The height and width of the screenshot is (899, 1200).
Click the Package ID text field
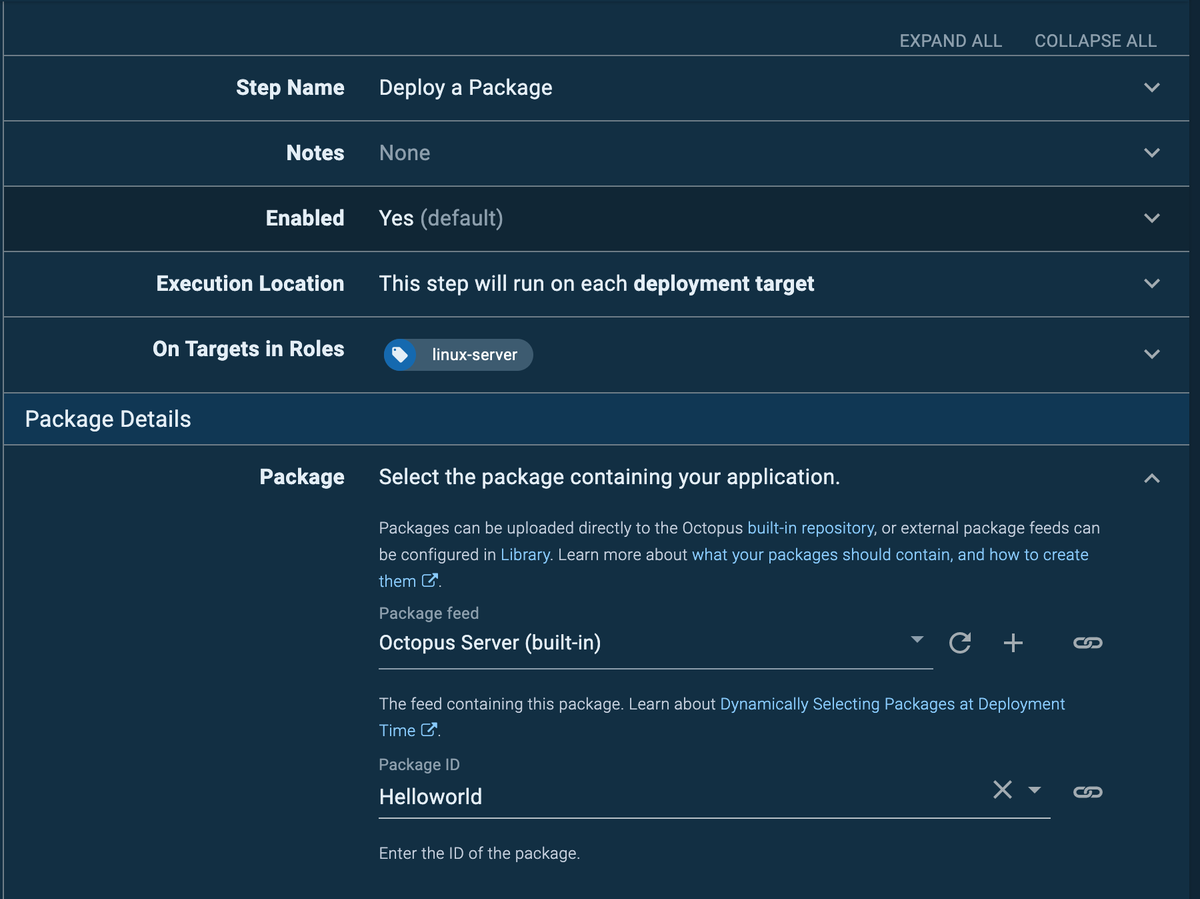[670, 797]
